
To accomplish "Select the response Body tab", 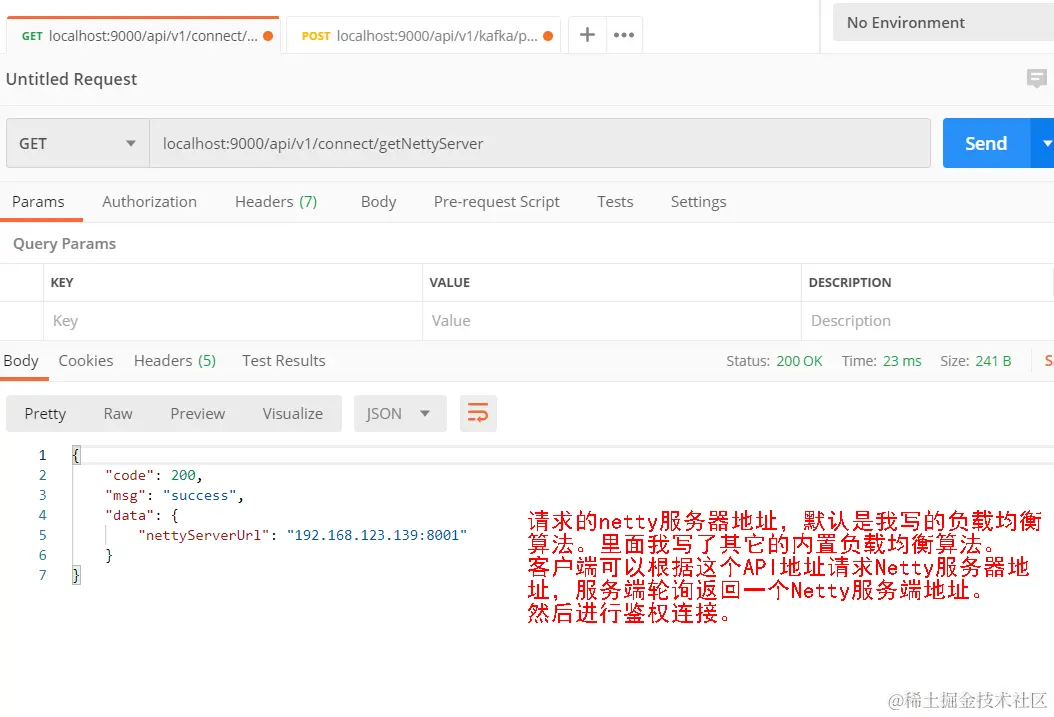I will click(21, 361).
